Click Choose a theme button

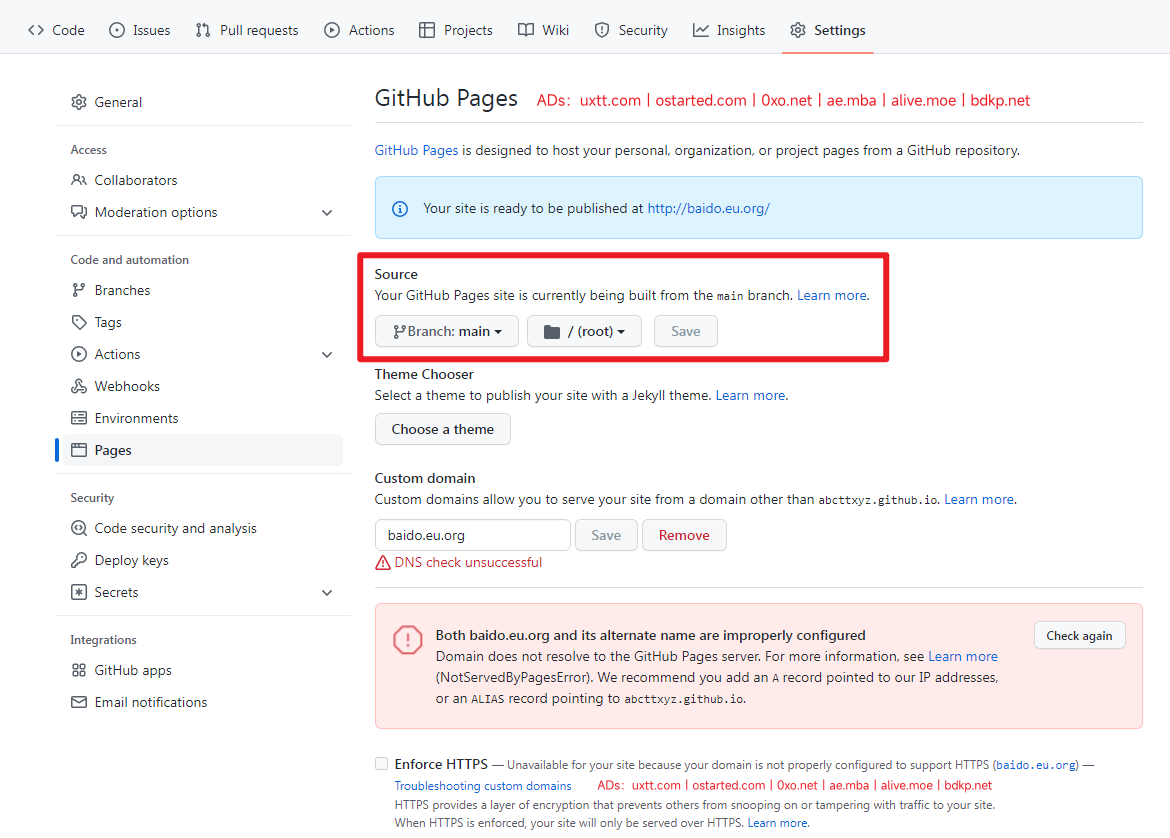(x=442, y=429)
